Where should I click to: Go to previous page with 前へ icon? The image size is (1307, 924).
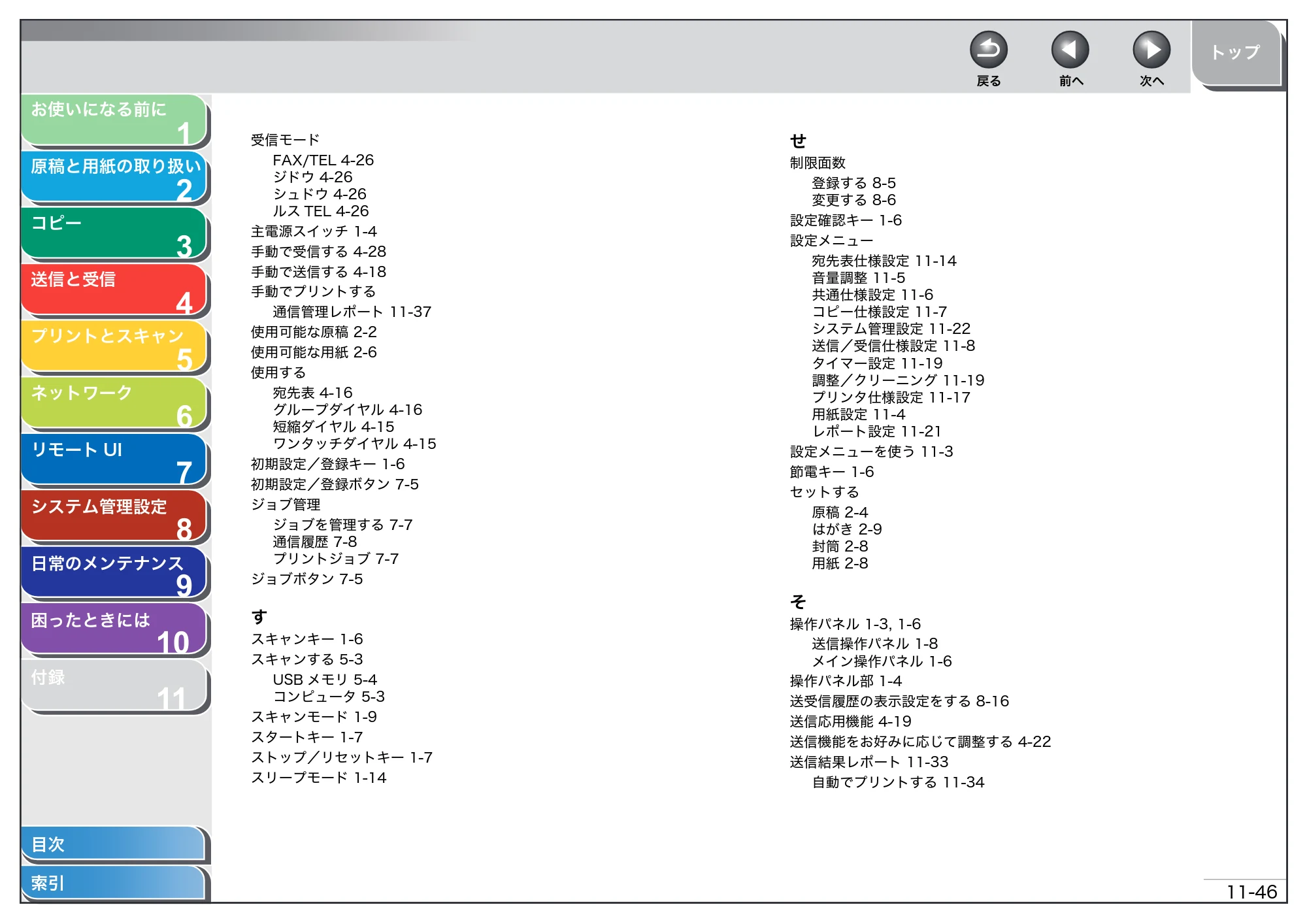click(1070, 50)
